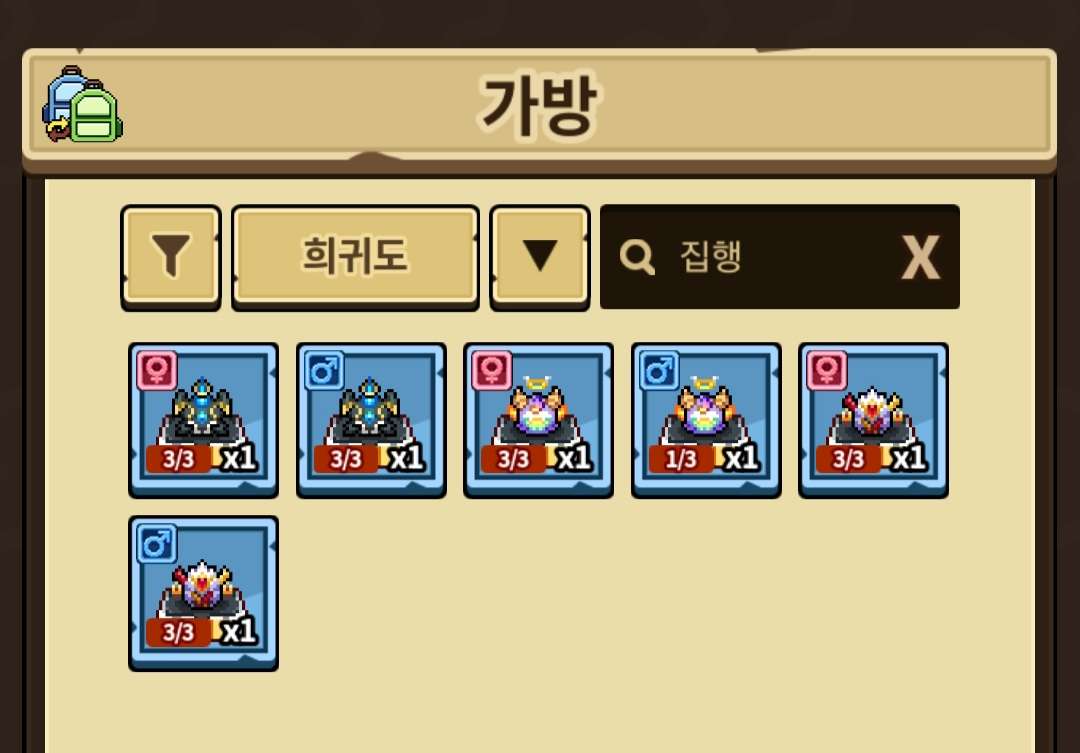Select the female rainbow halo creature card
The image size is (1080, 753).
[x=539, y=420]
